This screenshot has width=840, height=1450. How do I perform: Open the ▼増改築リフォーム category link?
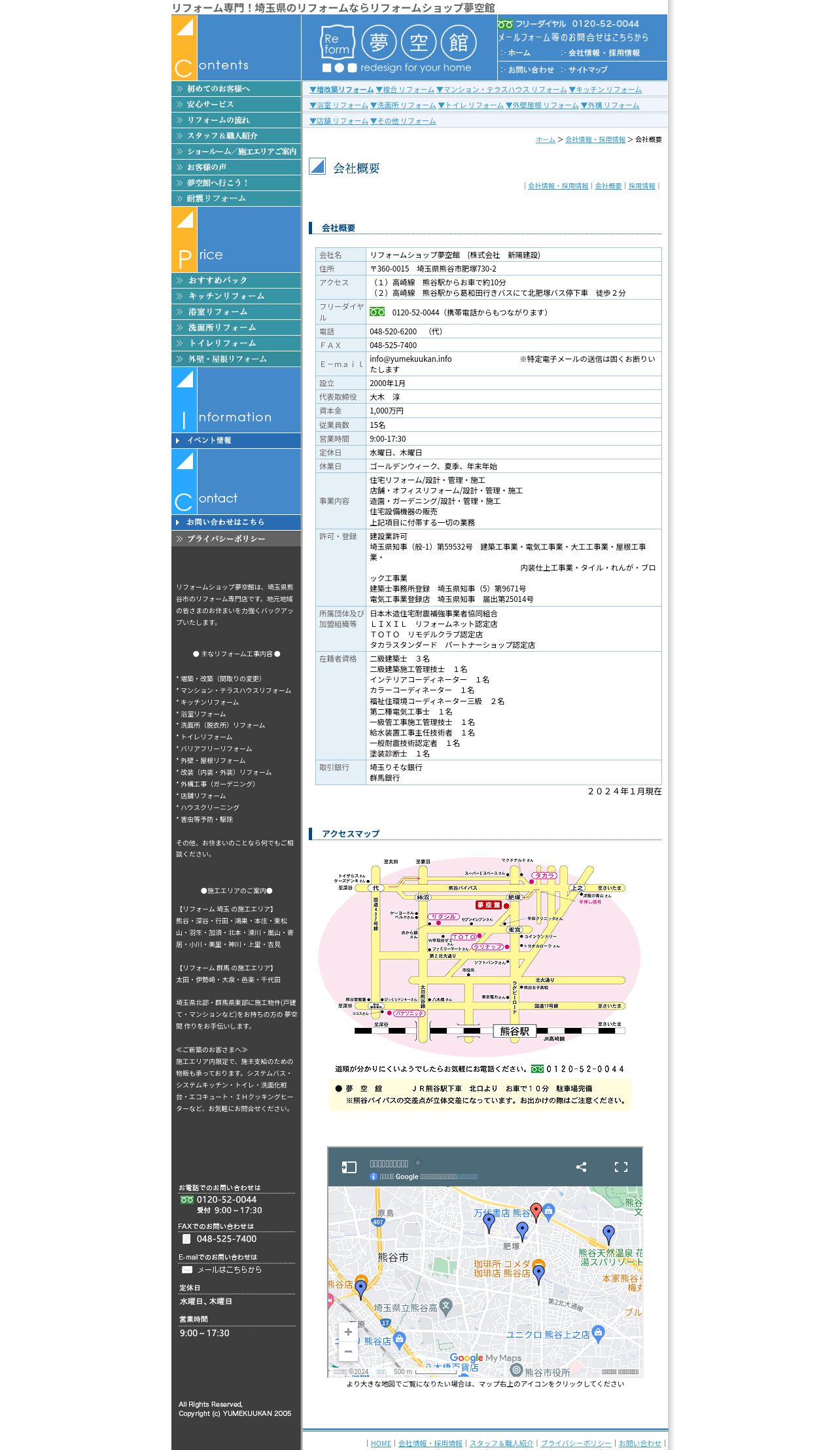pyautogui.click(x=341, y=90)
